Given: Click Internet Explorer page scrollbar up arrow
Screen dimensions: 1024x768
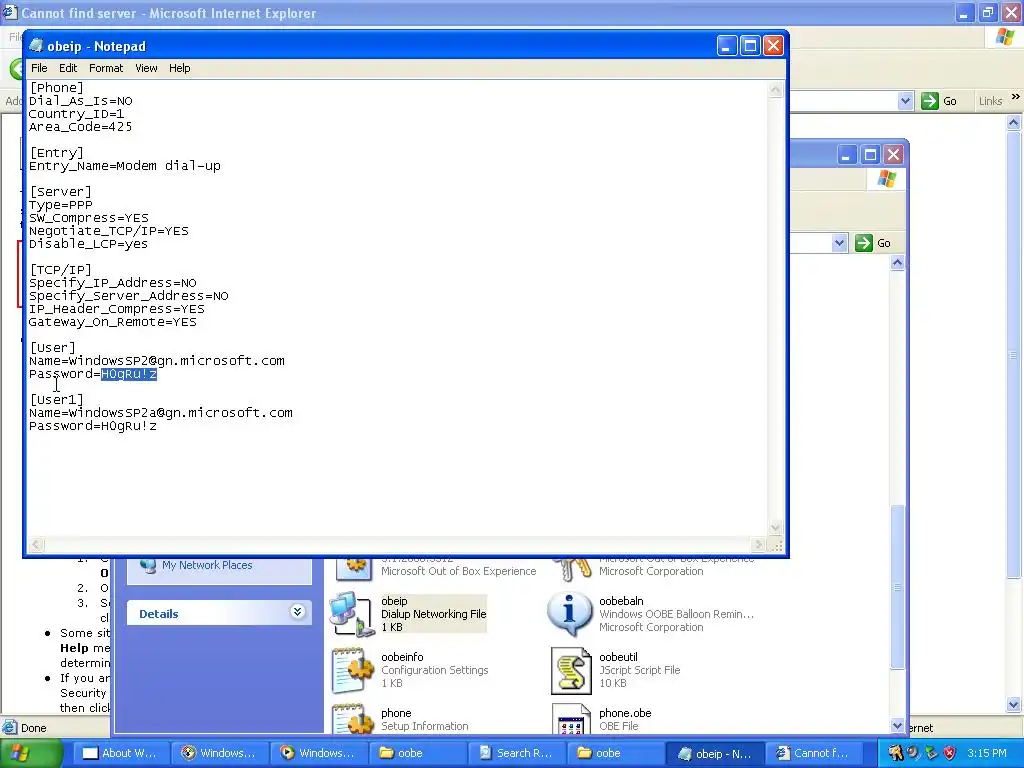Looking at the screenshot, I should point(1014,122).
